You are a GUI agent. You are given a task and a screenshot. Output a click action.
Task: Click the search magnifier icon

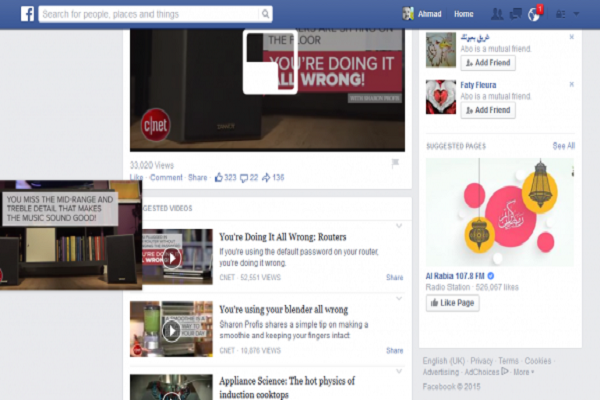tap(265, 14)
